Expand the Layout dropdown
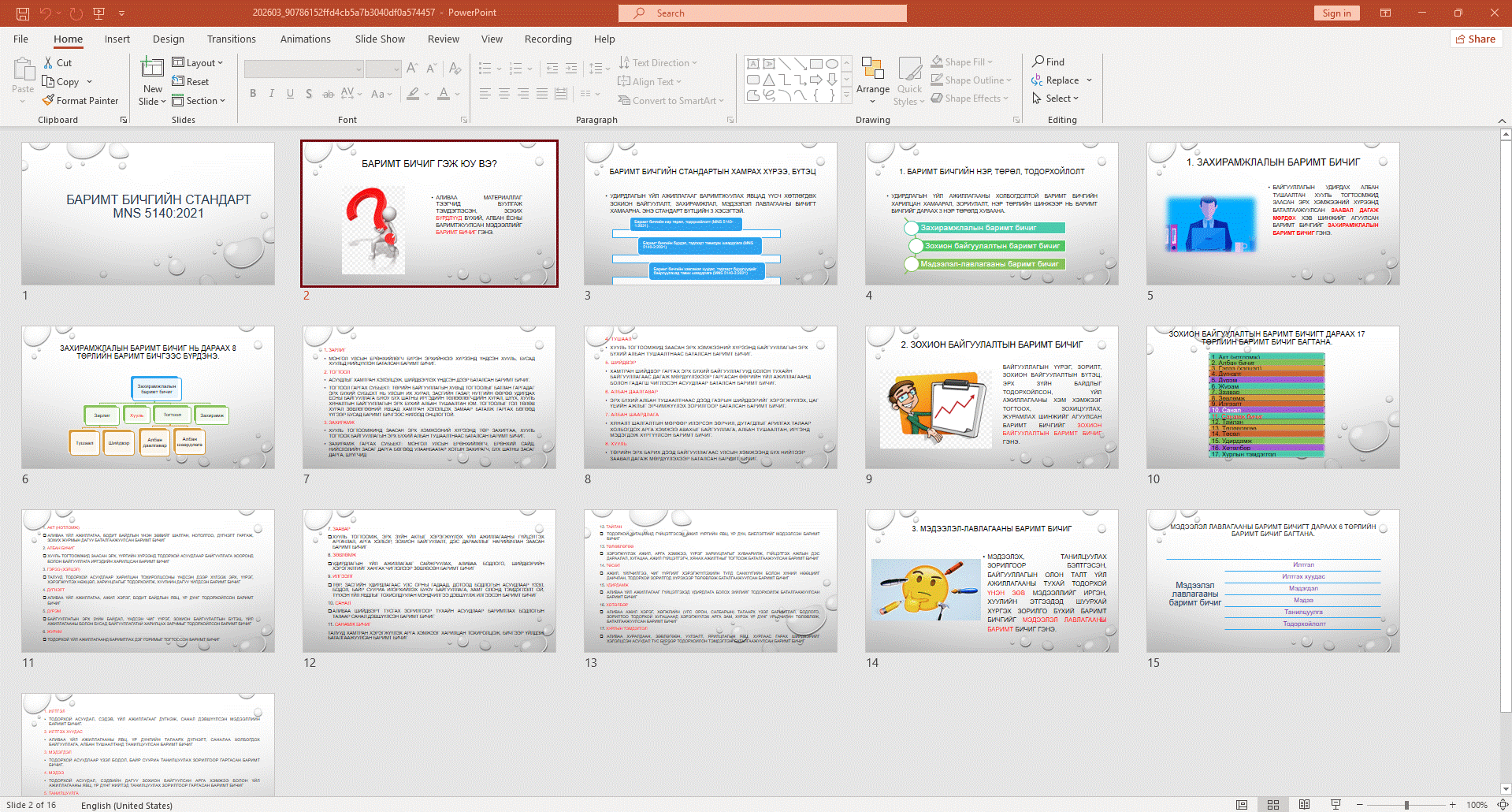Screen dimensions: 1512x812 (x=198, y=63)
